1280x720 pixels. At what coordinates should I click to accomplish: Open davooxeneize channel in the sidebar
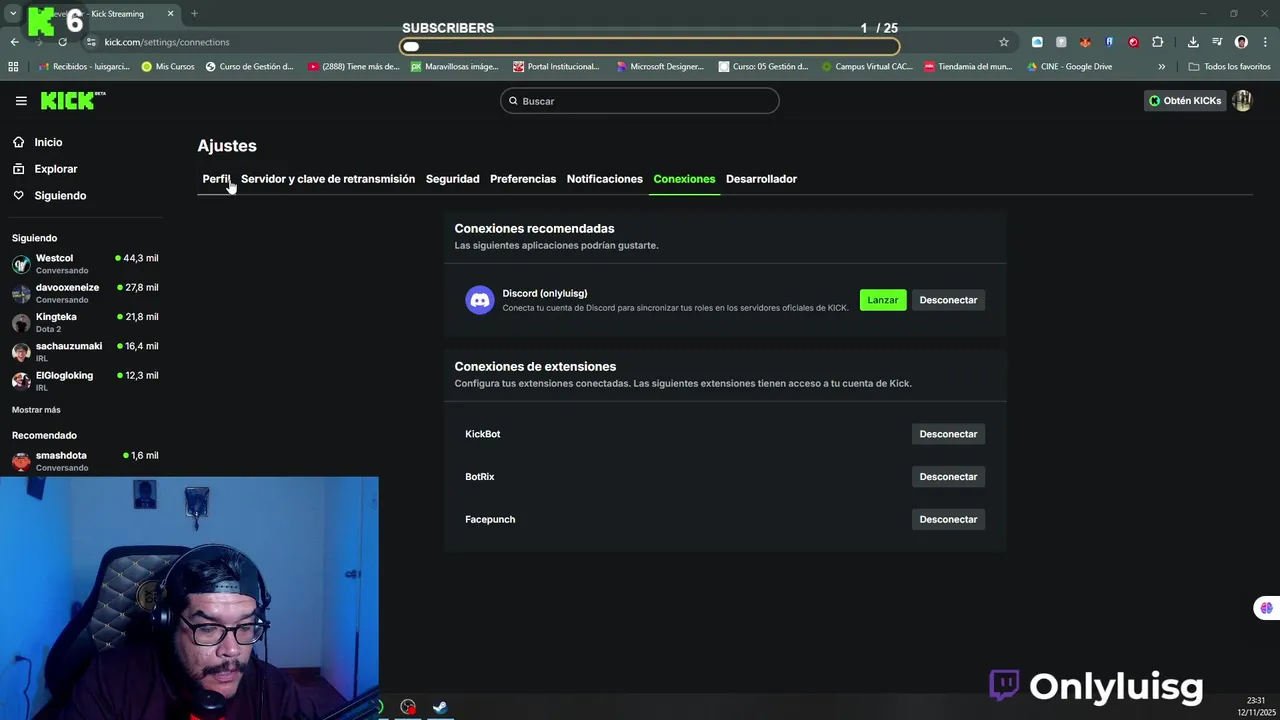85,293
